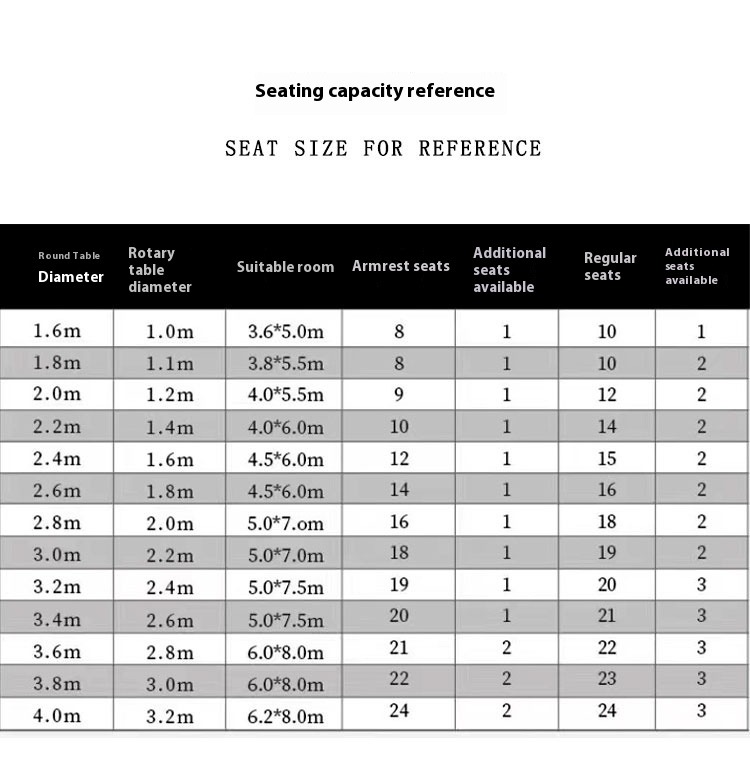Click the 'Suitable room' column header
Screen dimensions: 750x758
click(x=285, y=267)
